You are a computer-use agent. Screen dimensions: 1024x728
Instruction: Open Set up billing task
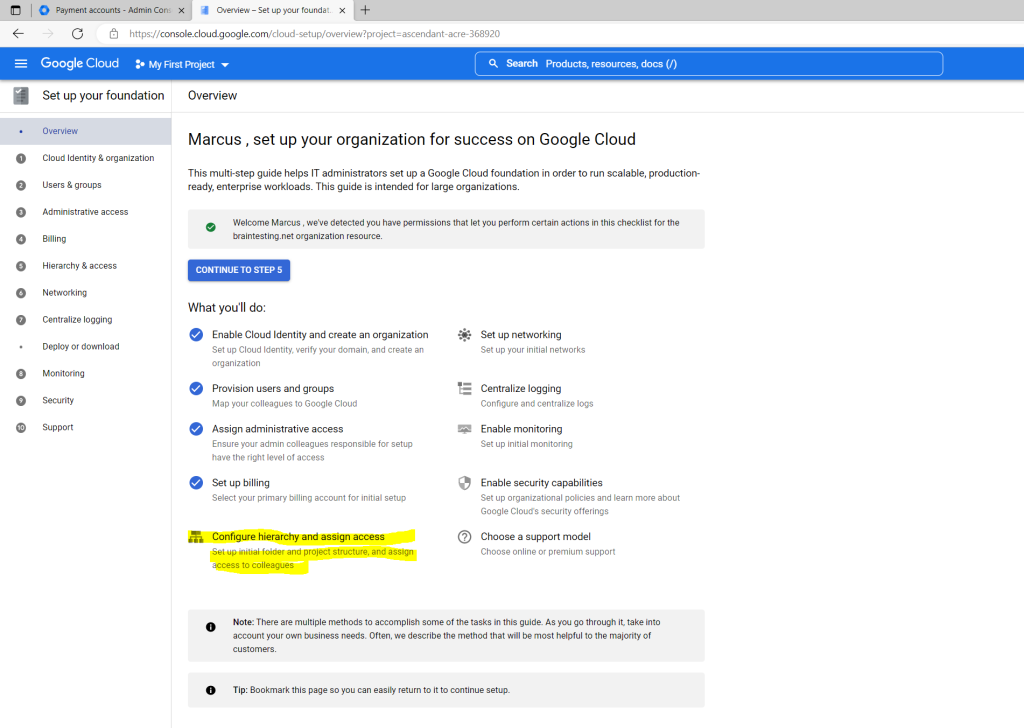click(x=241, y=483)
